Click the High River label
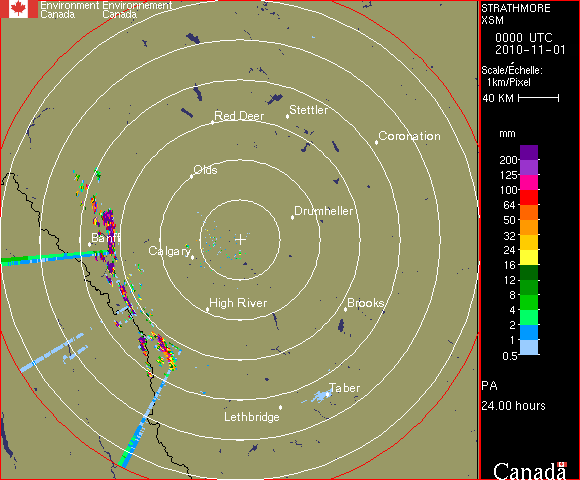Screen dimensions: 580x480 tap(238, 303)
